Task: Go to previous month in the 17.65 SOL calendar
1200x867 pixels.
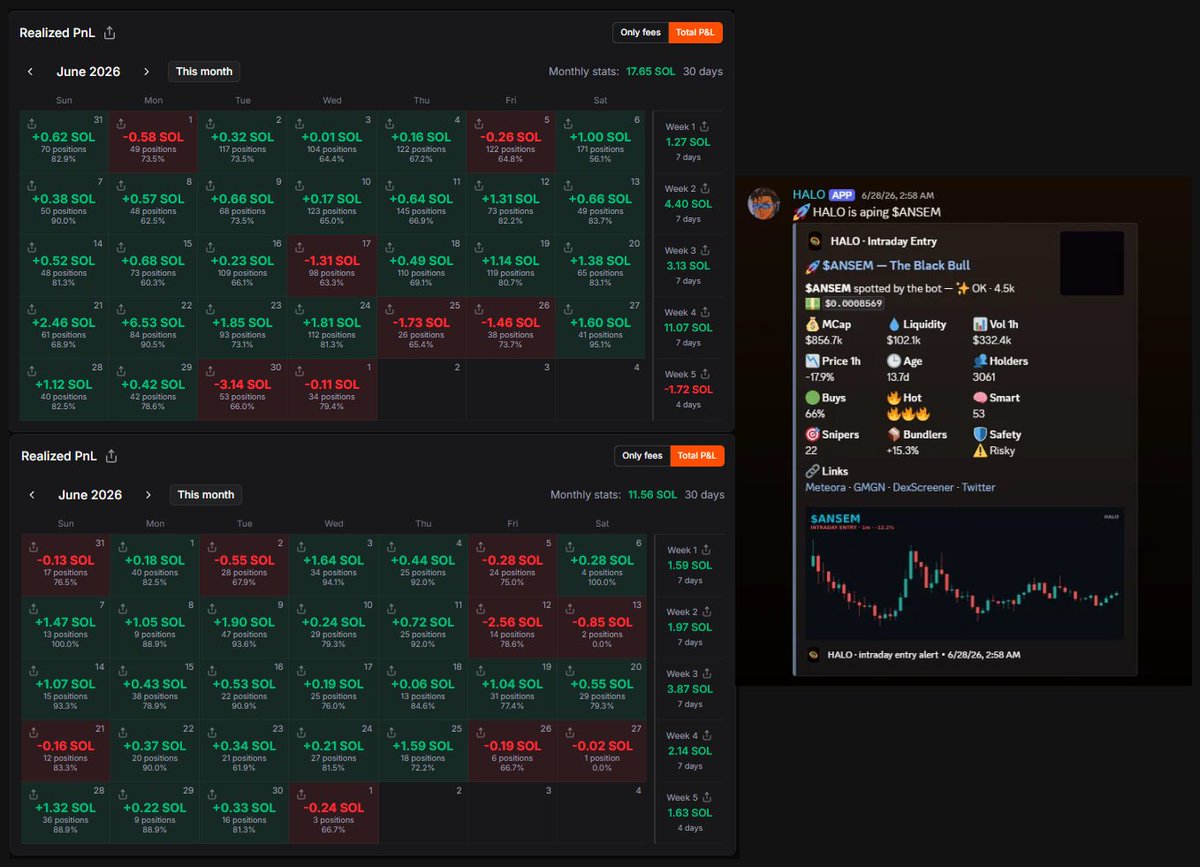Action: tap(30, 72)
